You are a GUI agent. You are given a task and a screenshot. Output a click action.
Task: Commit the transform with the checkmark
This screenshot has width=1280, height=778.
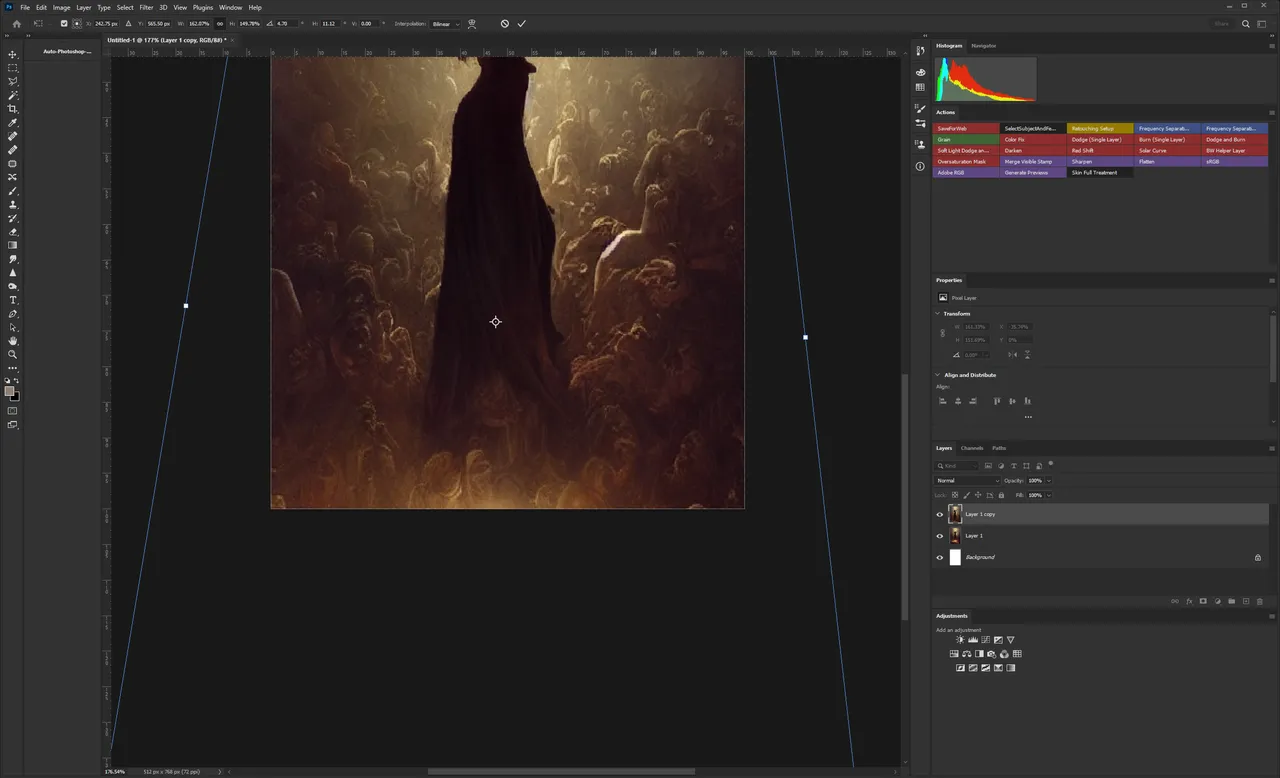521,23
